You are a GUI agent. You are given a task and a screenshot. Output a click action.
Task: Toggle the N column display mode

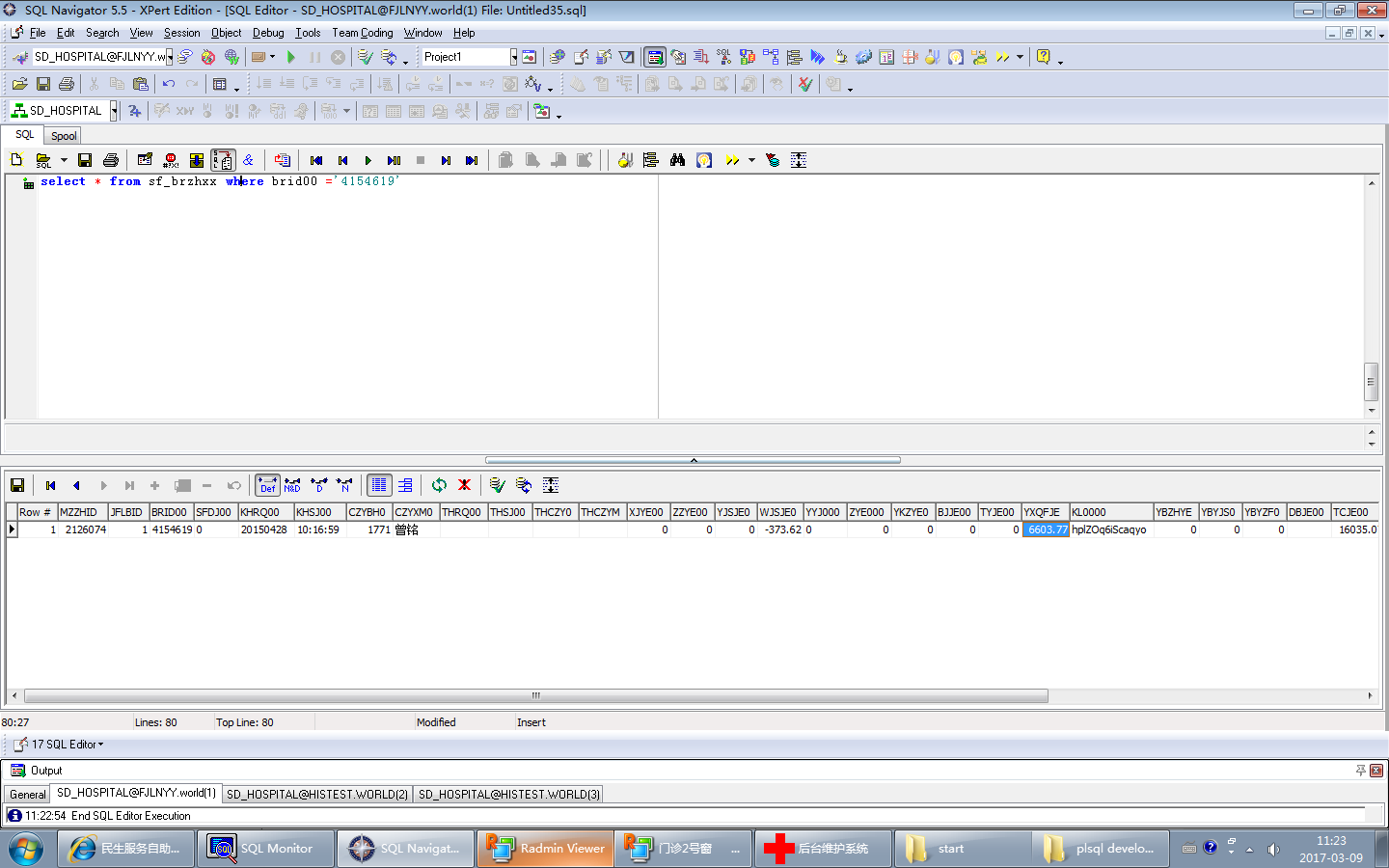tap(344, 485)
